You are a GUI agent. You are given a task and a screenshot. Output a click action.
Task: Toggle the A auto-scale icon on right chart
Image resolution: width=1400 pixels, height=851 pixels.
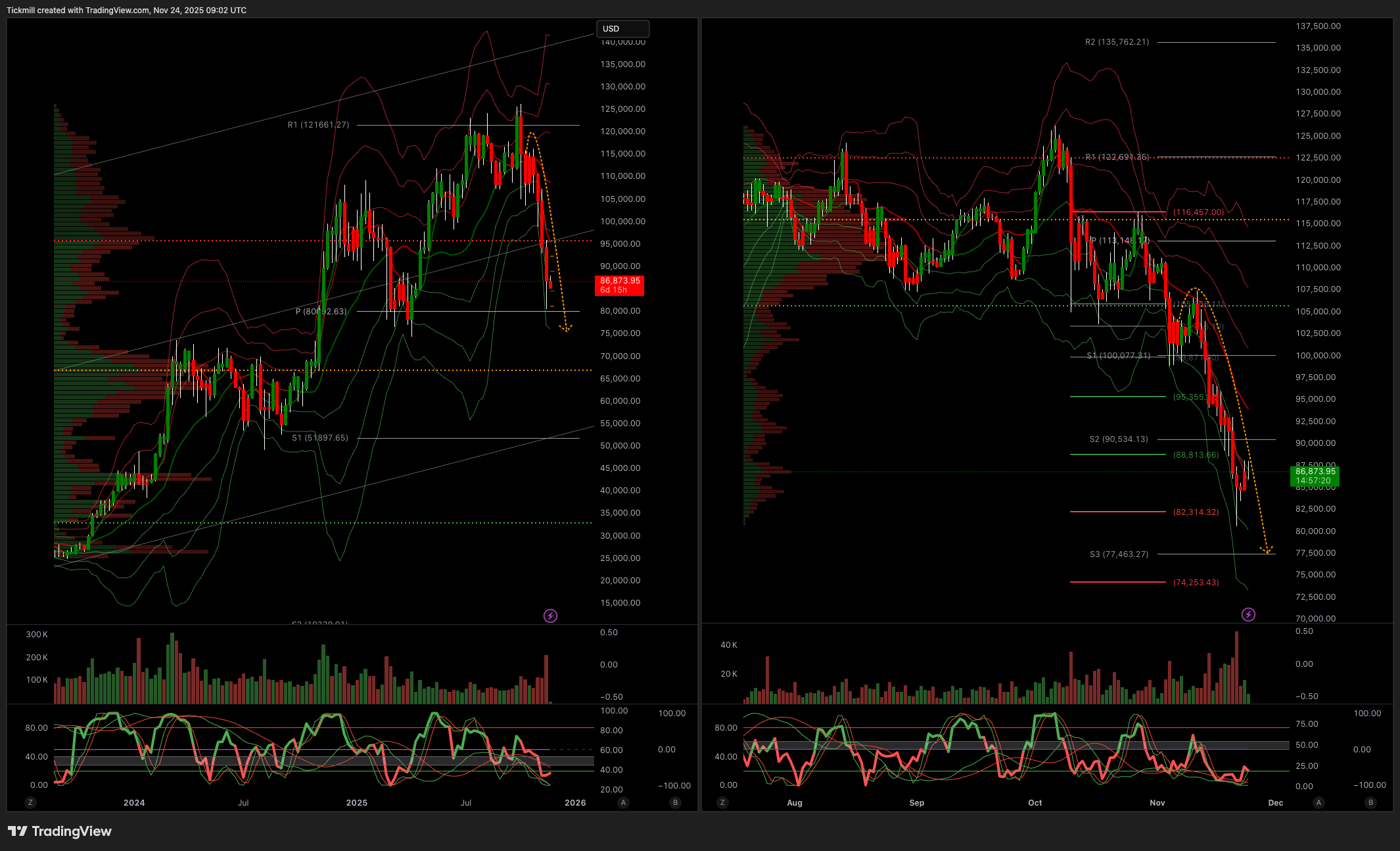(x=1318, y=802)
